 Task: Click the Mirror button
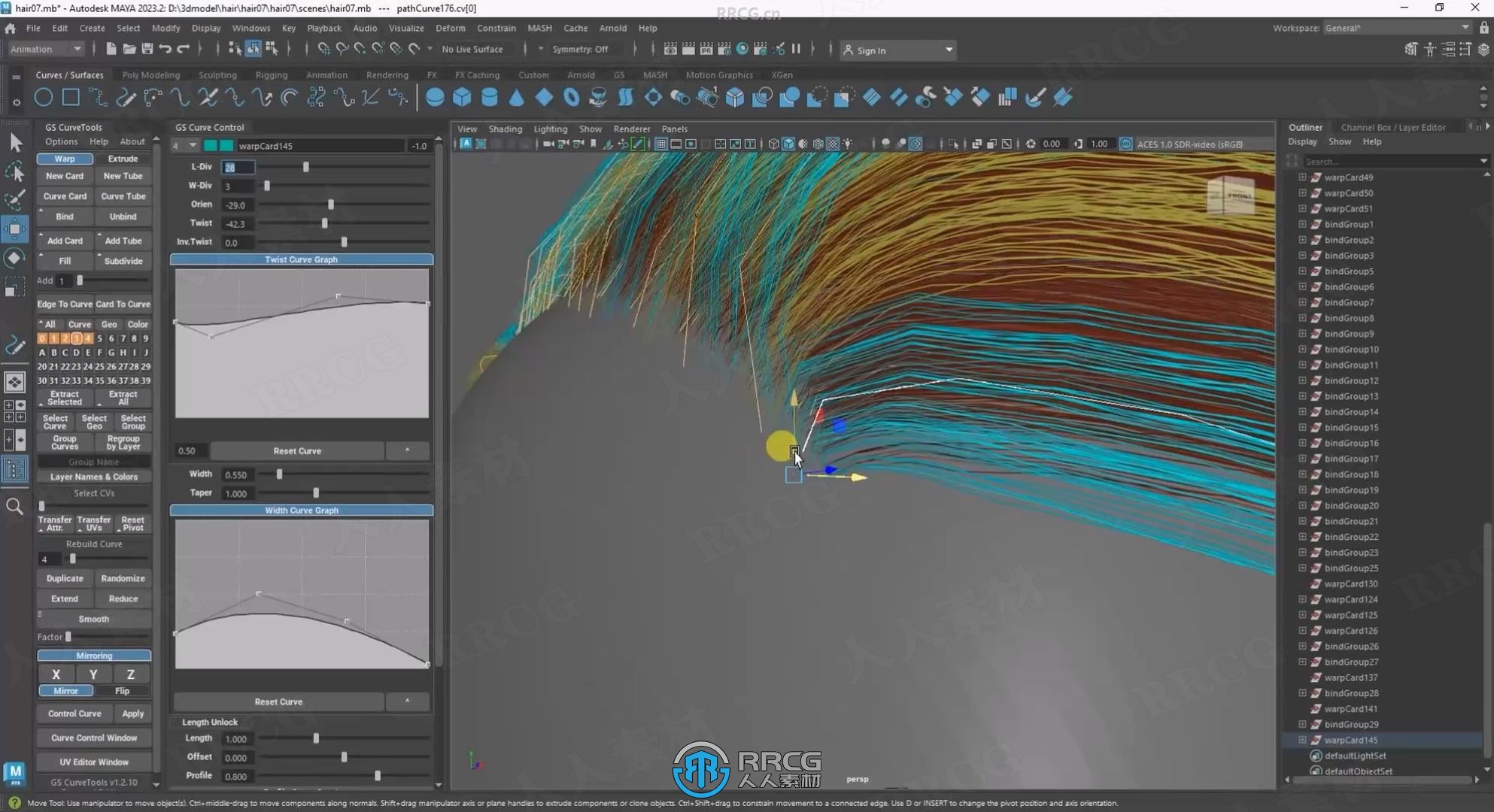coord(64,691)
